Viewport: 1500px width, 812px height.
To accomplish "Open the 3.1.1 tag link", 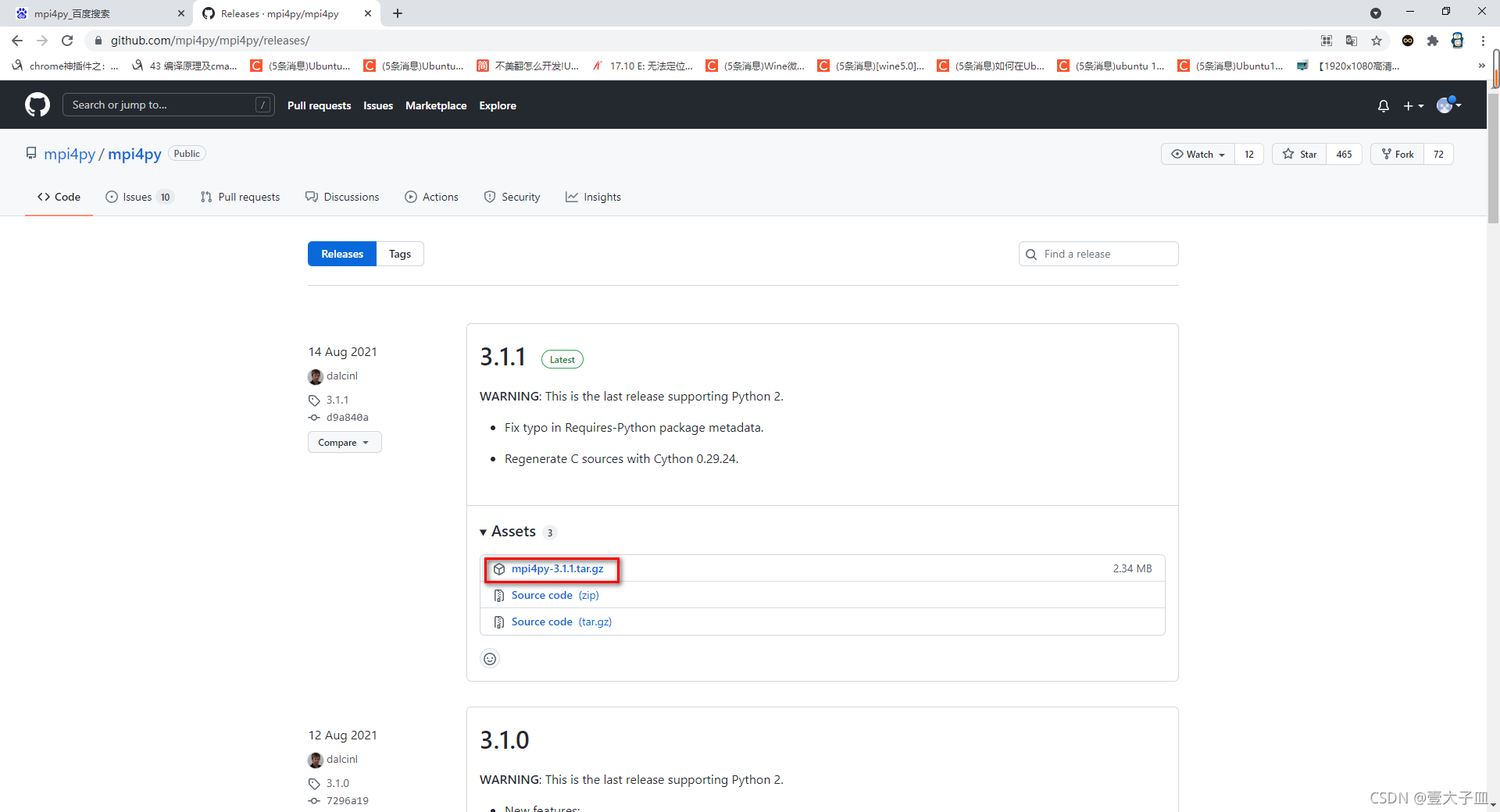I will pyautogui.click(x=337, y=401).
